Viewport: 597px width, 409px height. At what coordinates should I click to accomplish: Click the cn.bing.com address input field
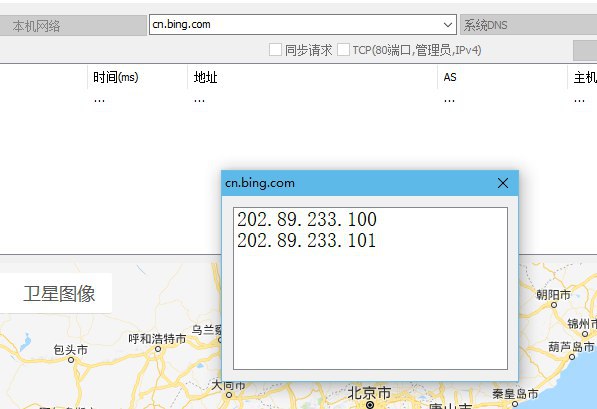[303, 25]
